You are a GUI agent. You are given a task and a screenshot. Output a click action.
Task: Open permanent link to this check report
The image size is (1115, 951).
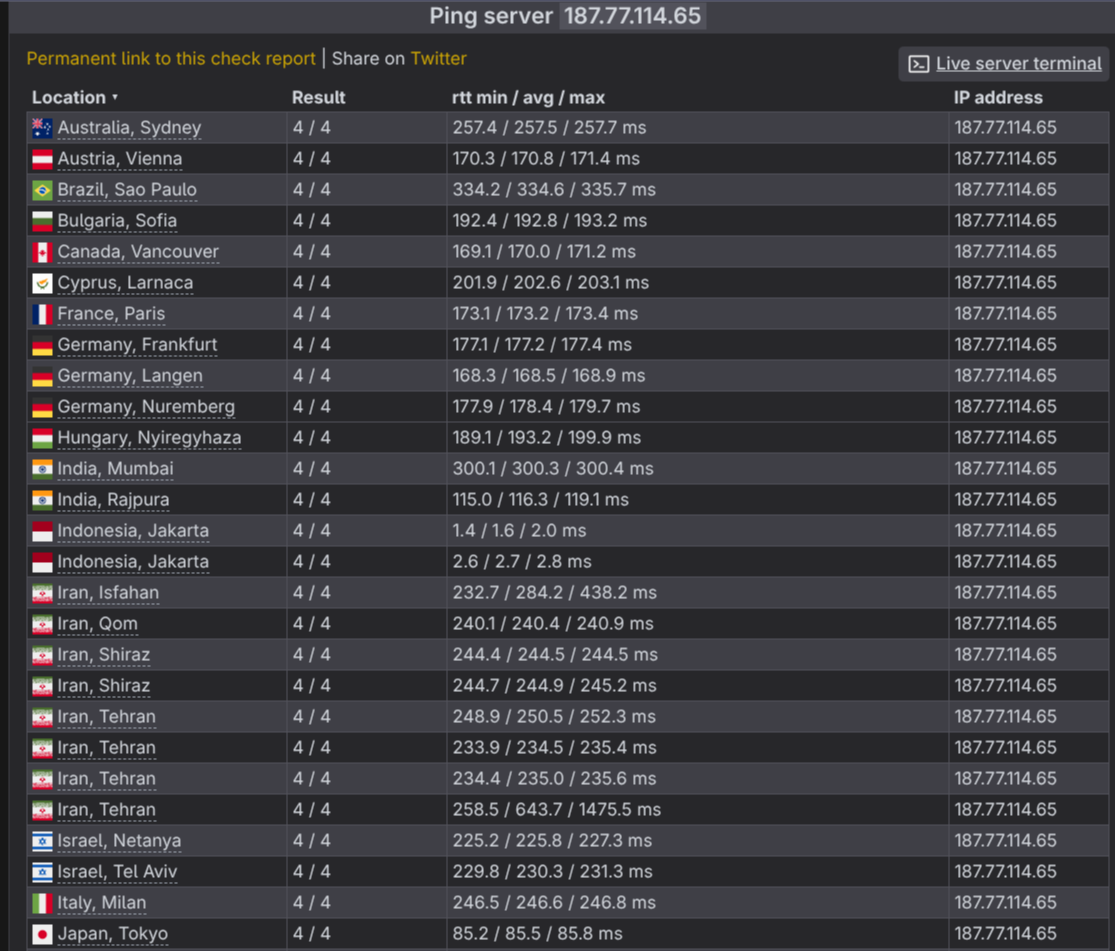pos(171,58)
